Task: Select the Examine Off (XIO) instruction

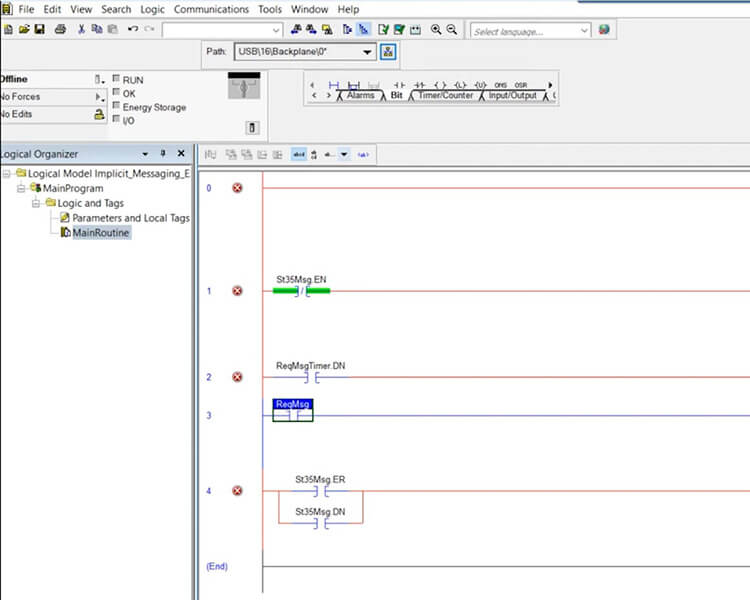Action: click(419, 85)
